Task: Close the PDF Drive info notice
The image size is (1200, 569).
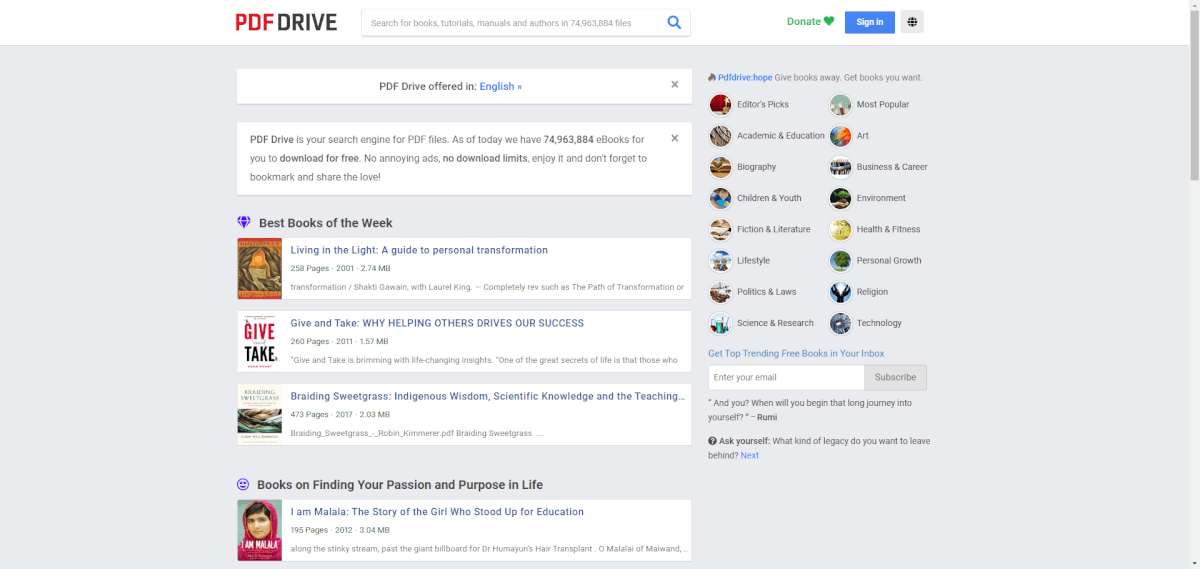Action: [674, 138]
